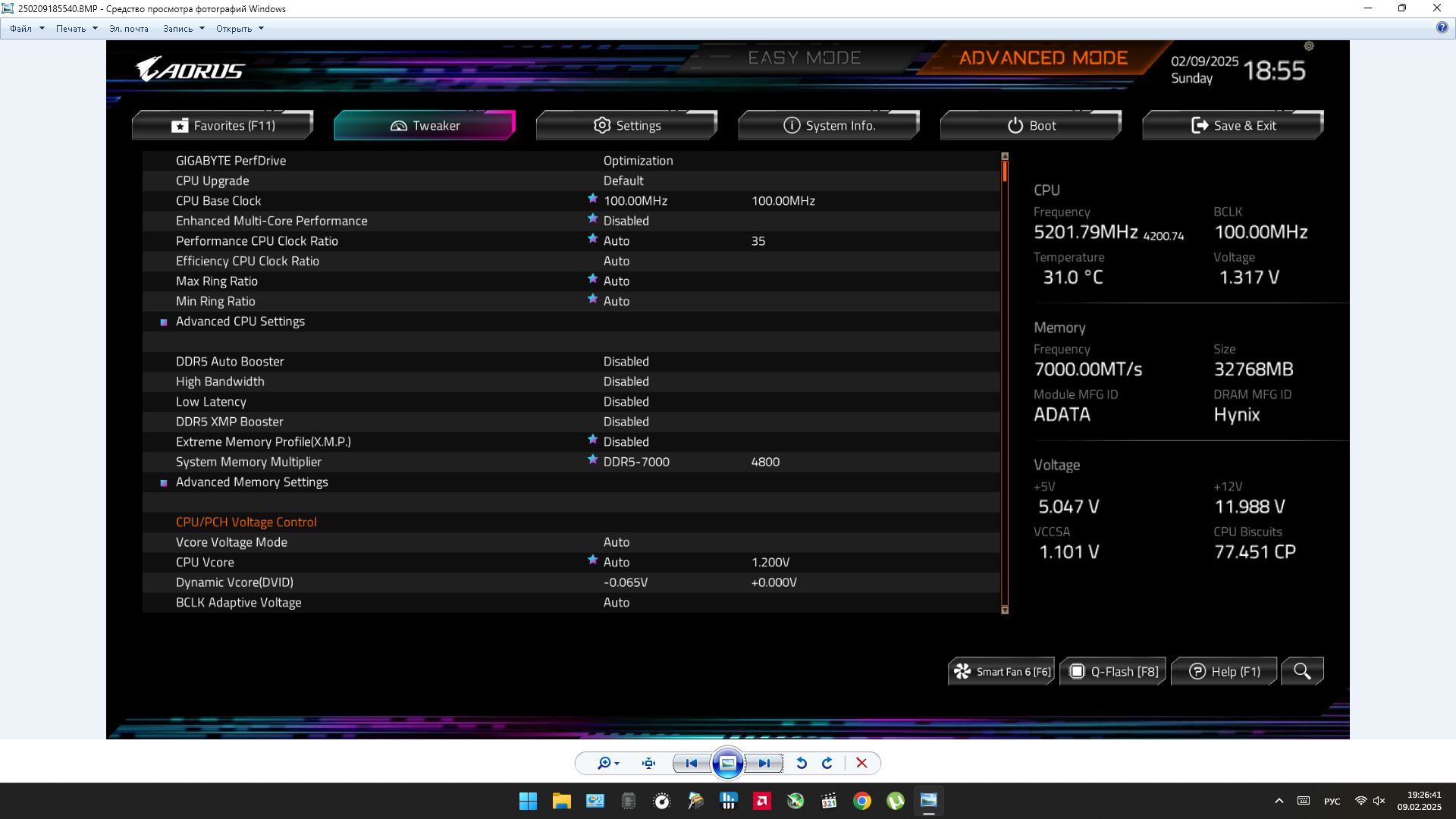Viewport: 1456px width, 819px height.
Task: Click the Windows Start button
Action: coord(528,801)
